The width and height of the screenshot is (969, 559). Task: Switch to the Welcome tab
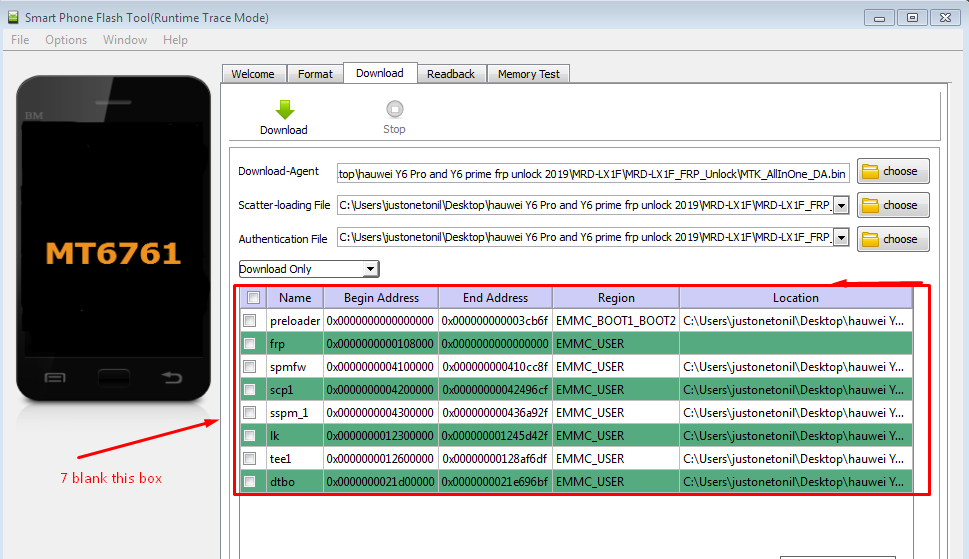pos(253,74)
